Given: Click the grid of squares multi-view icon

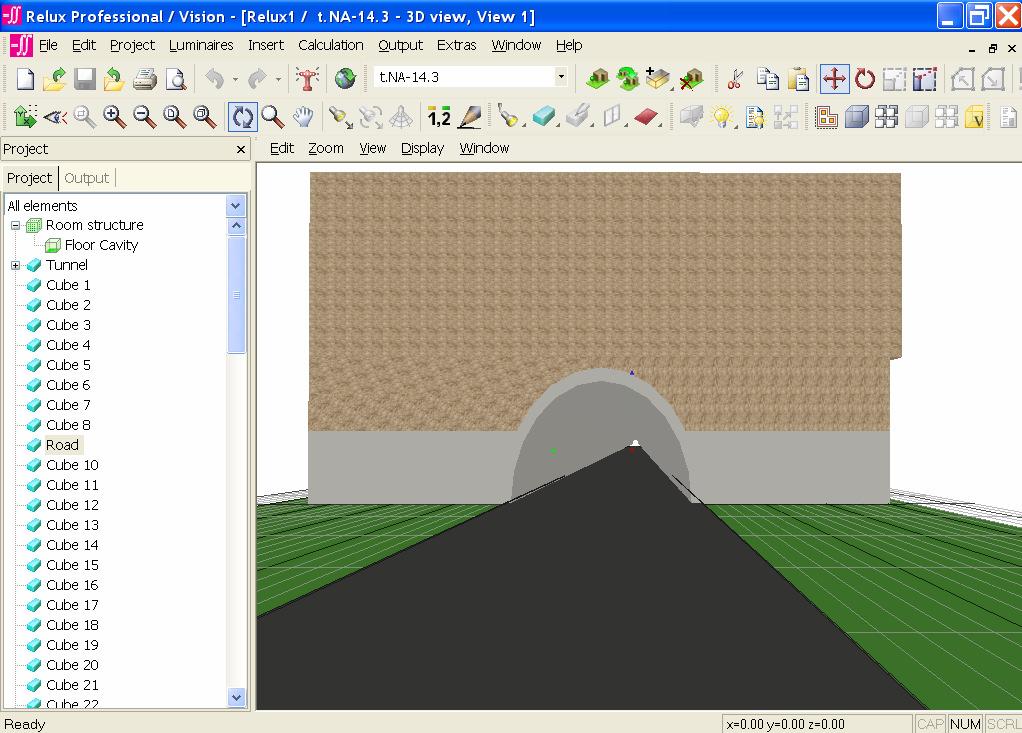Looking at the screenshot, I should pyautogui.click(x=886, y=117).
